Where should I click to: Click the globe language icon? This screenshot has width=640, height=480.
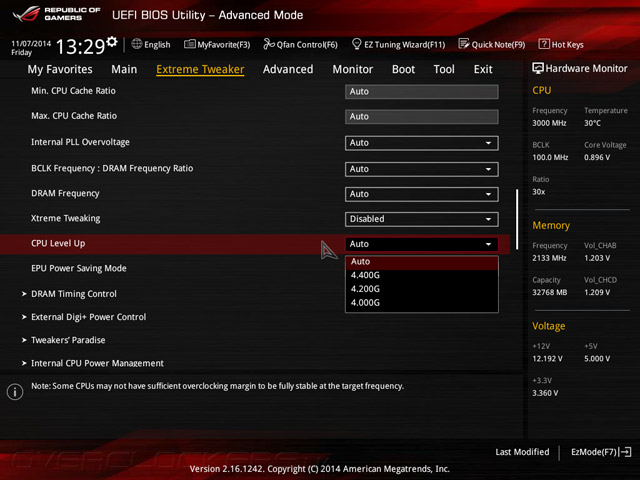pos(137,44)
